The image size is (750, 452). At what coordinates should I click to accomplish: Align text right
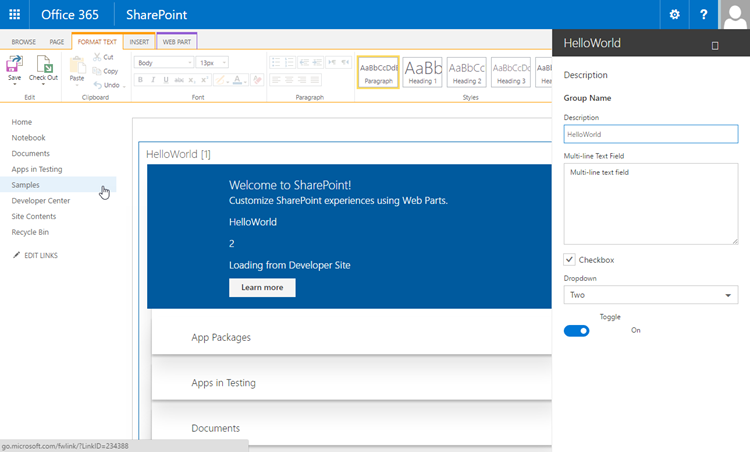(x=302, y=80)
